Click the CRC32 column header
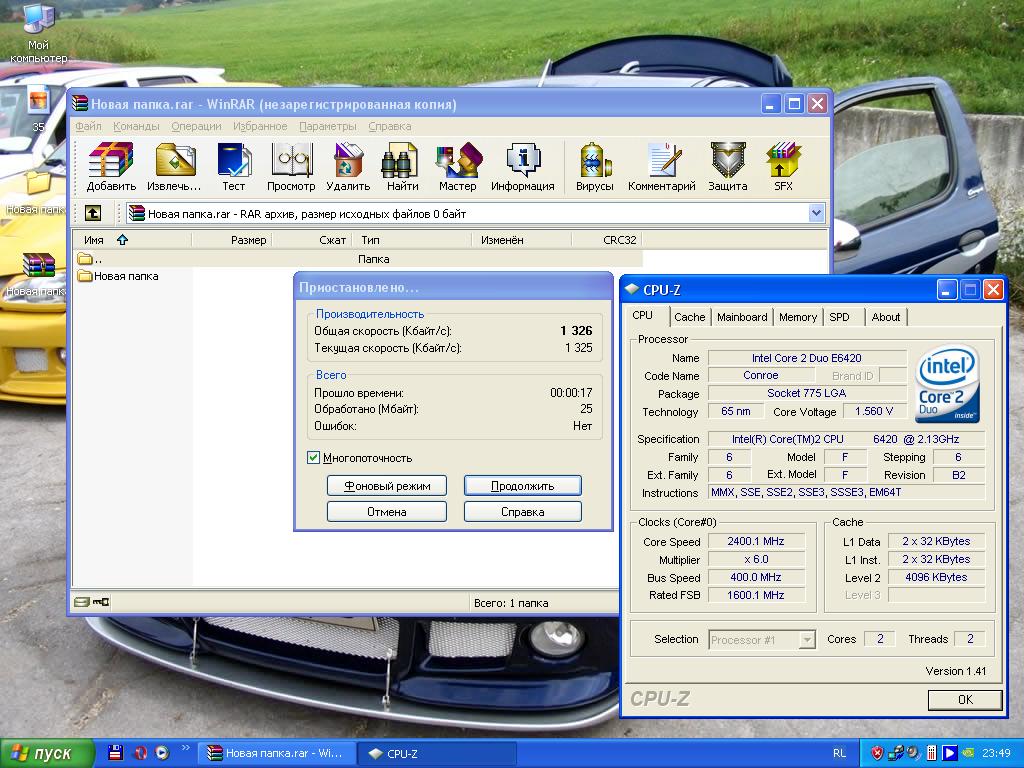 607,240
